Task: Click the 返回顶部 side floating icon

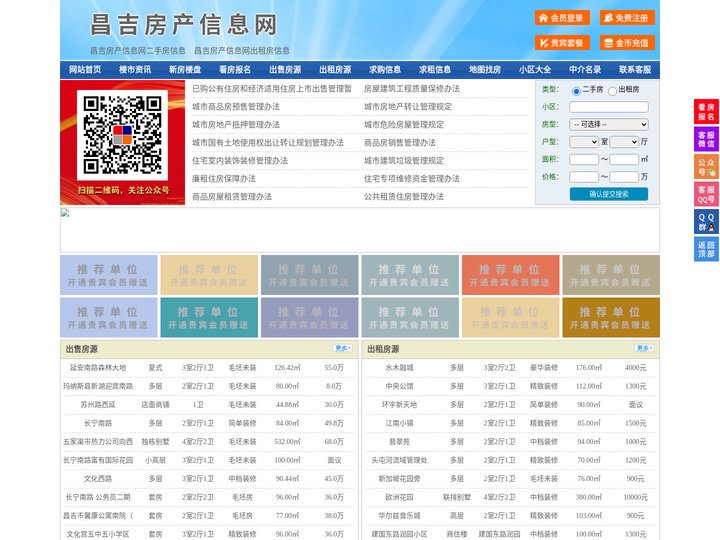Action: click(706, 249)
